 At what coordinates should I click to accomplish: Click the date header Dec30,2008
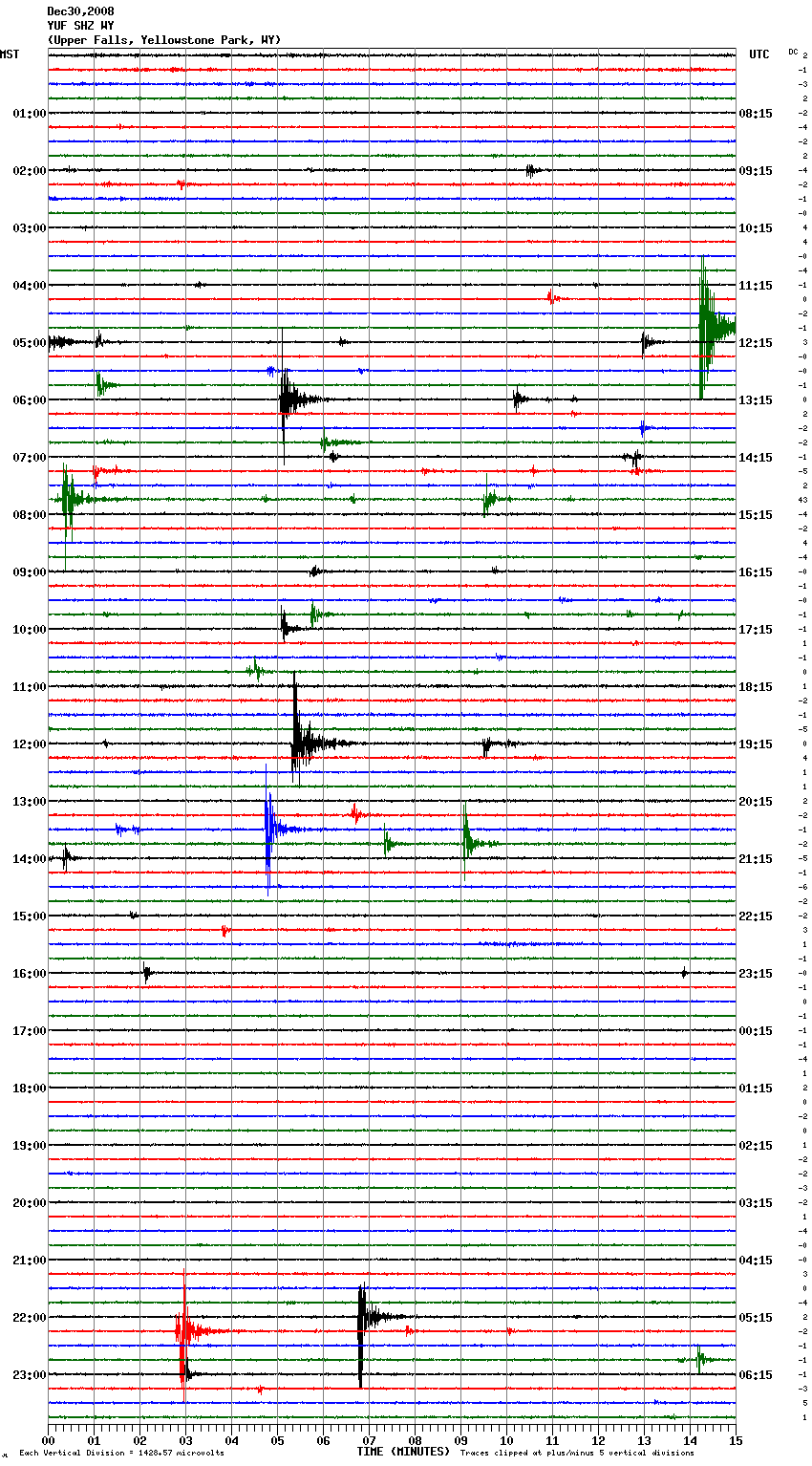[80, 11]
